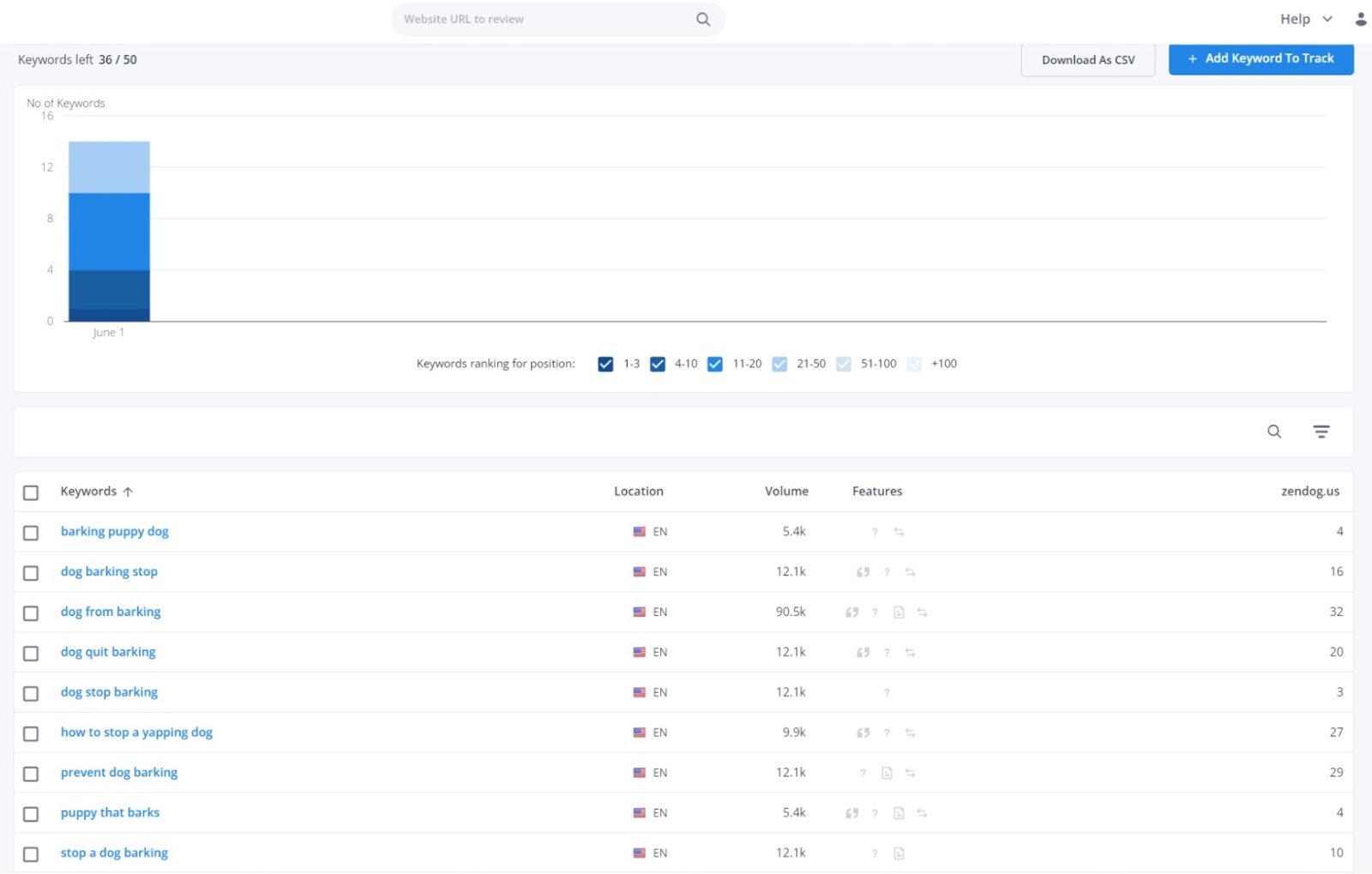Open the how to stop a yapping dog link
Viewport: 1372px width, 874px height.
click(x=136, y=732)
